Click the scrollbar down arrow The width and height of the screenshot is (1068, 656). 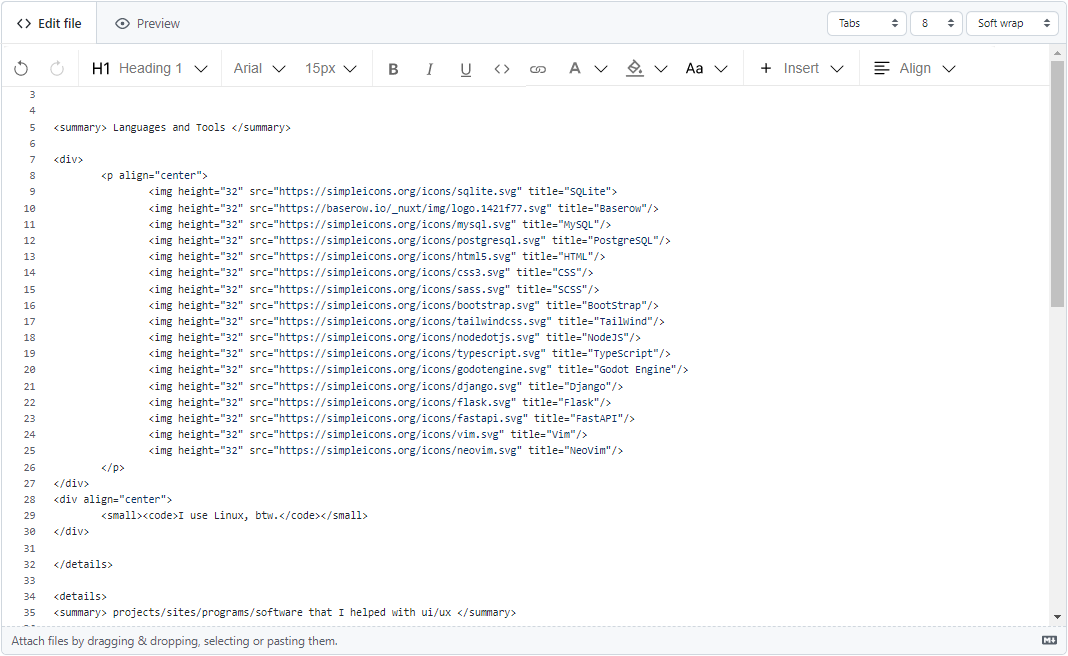click(x=1057, y=617)
